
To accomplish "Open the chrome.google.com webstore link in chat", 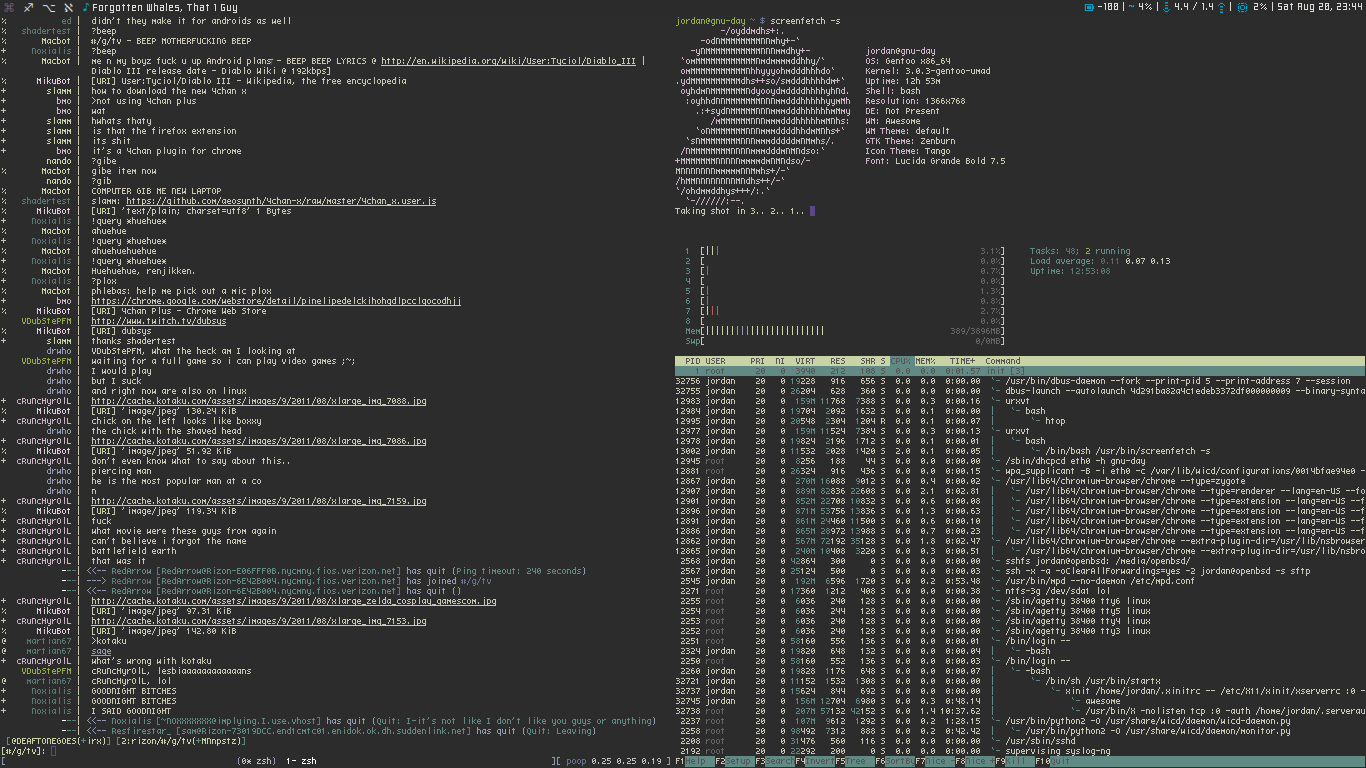I will [276, 301].
